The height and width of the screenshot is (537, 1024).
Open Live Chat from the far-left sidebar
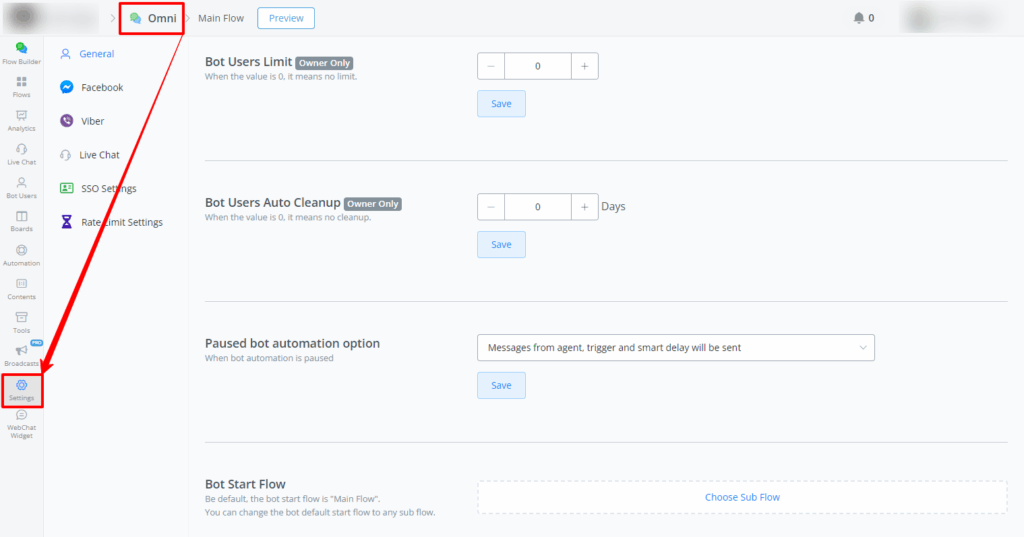tap(21, 153)
